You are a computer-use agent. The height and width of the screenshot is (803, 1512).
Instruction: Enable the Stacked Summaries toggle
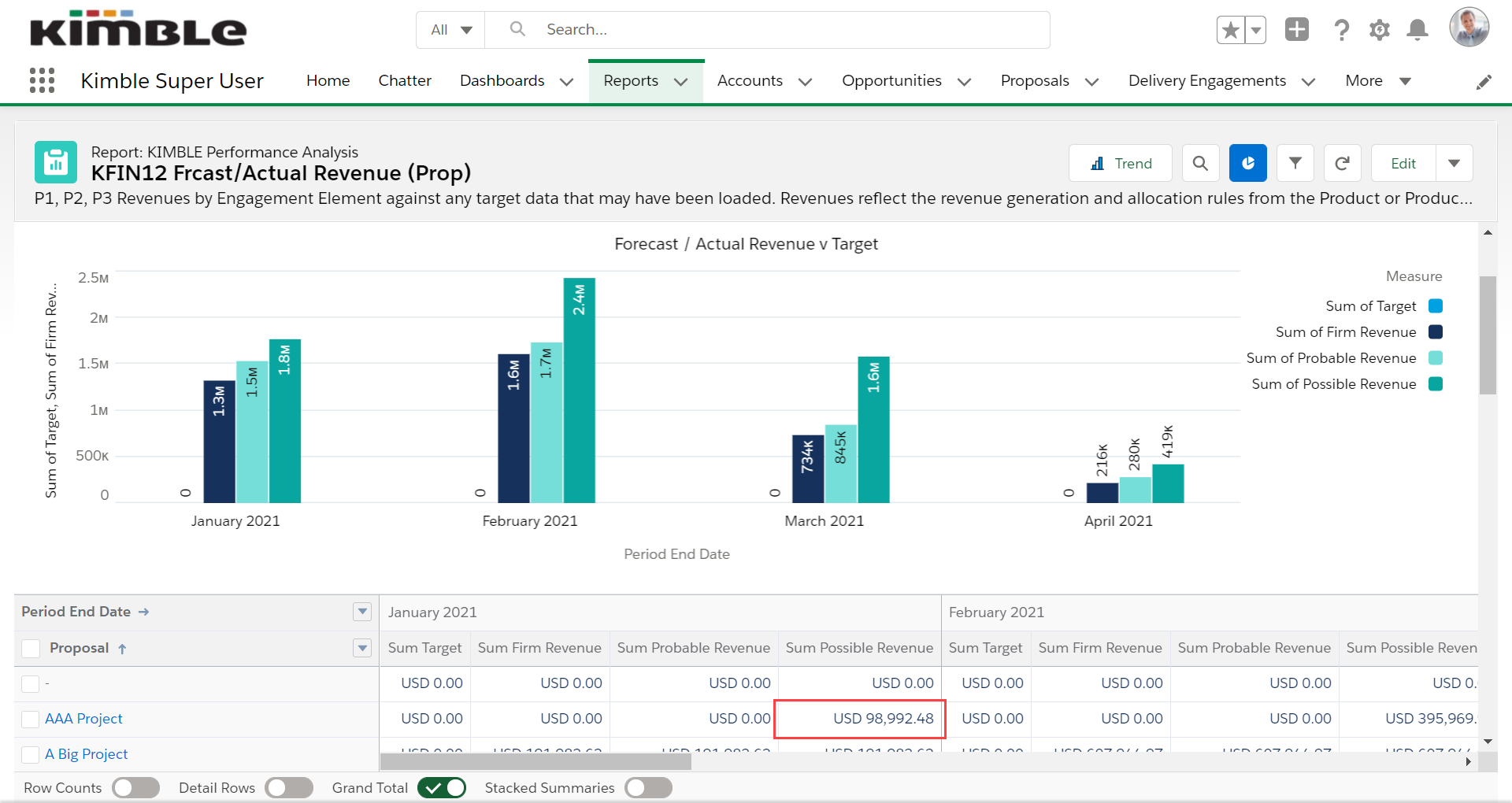coord(648,787)
